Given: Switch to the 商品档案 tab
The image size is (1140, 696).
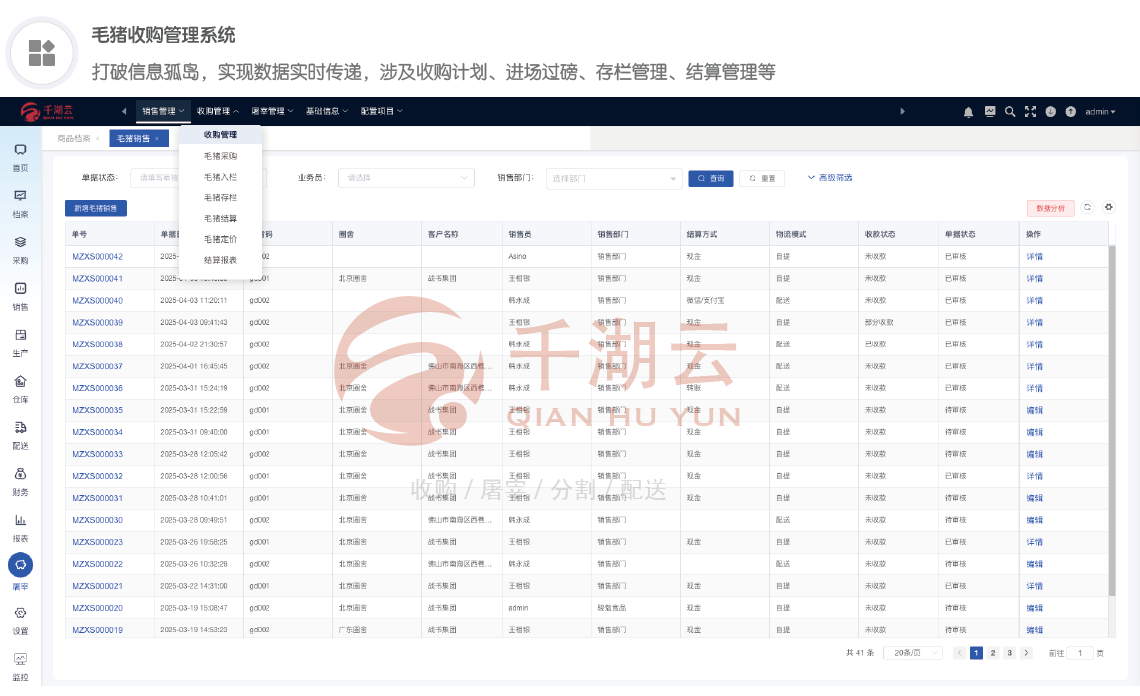Looking at the screenshot, I should (74, 139).
